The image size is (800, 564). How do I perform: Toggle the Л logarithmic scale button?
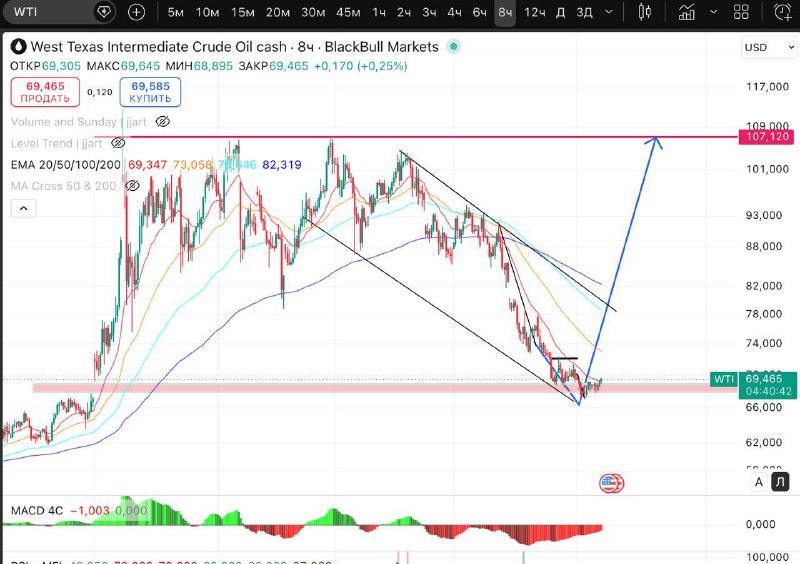point(780,482)
